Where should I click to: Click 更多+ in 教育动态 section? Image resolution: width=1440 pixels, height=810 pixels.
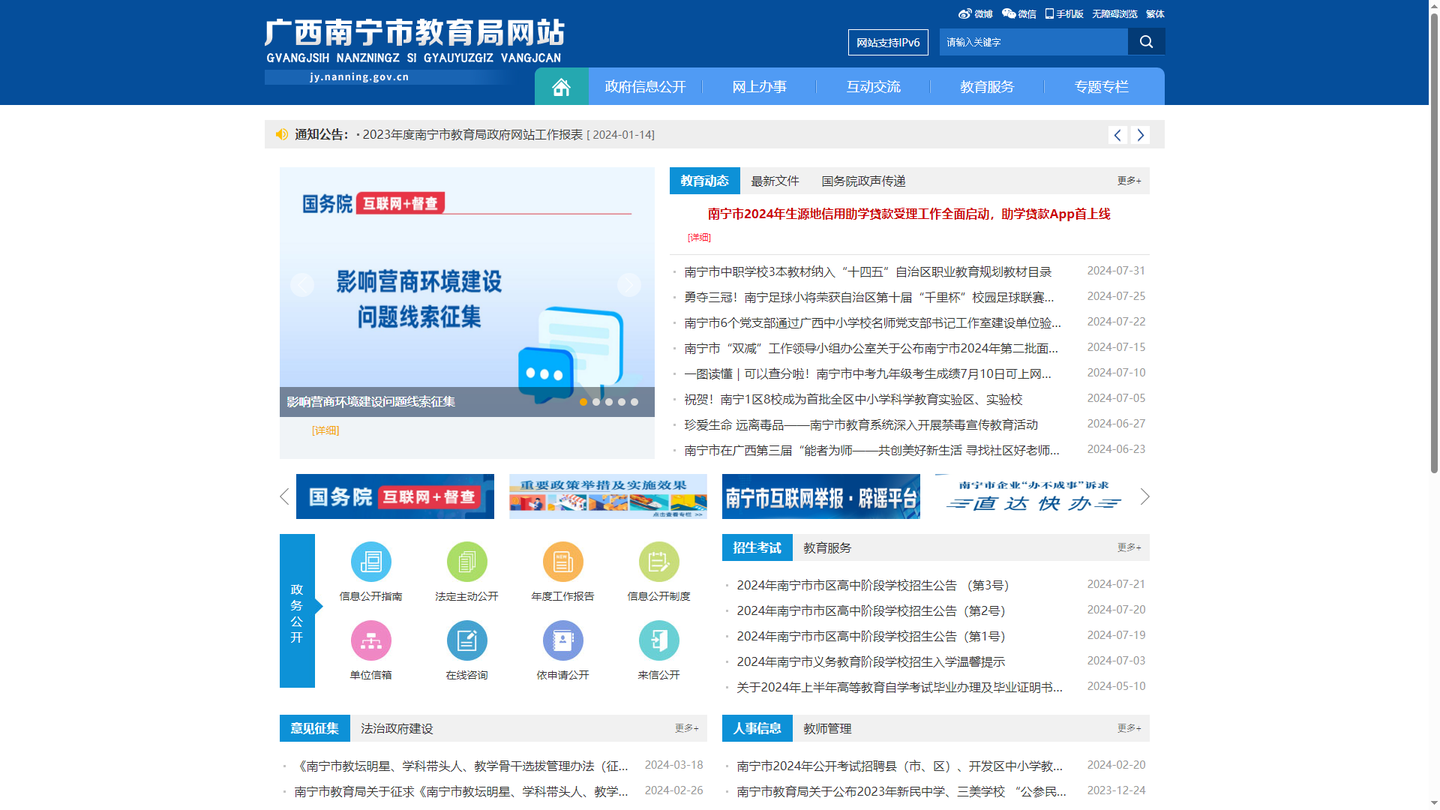pos(1129,181)
